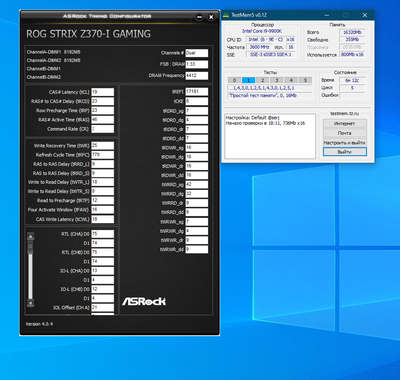This screenshot has height=380, width=400.
Task: Select test block 3 in Тесты
Action: click(277, 80)
